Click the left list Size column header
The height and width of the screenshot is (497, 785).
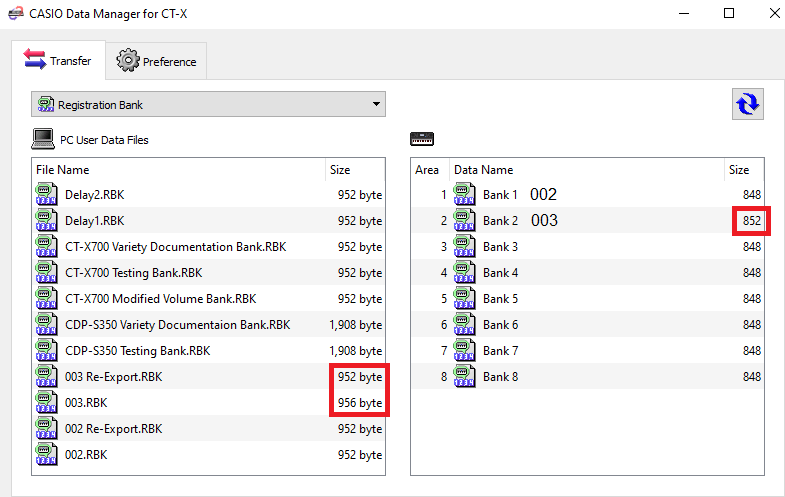click(355, 170)
